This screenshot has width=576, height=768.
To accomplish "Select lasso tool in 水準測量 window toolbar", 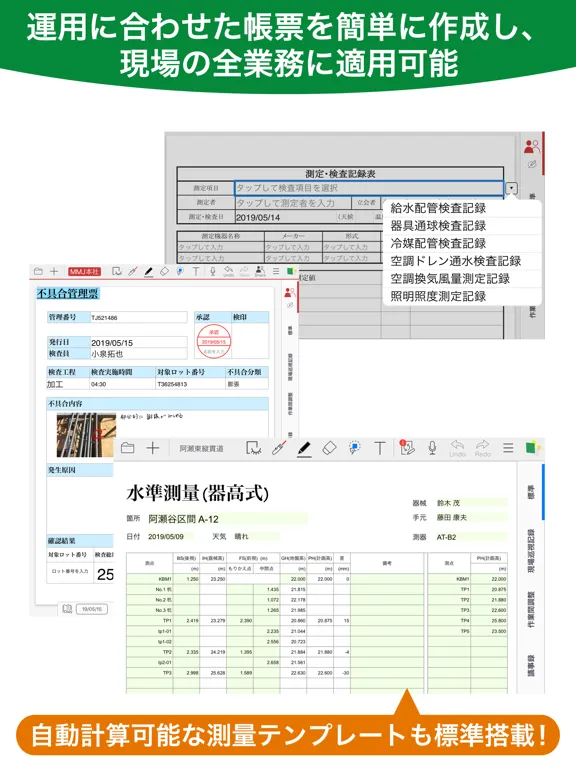I will click(253, 448).
